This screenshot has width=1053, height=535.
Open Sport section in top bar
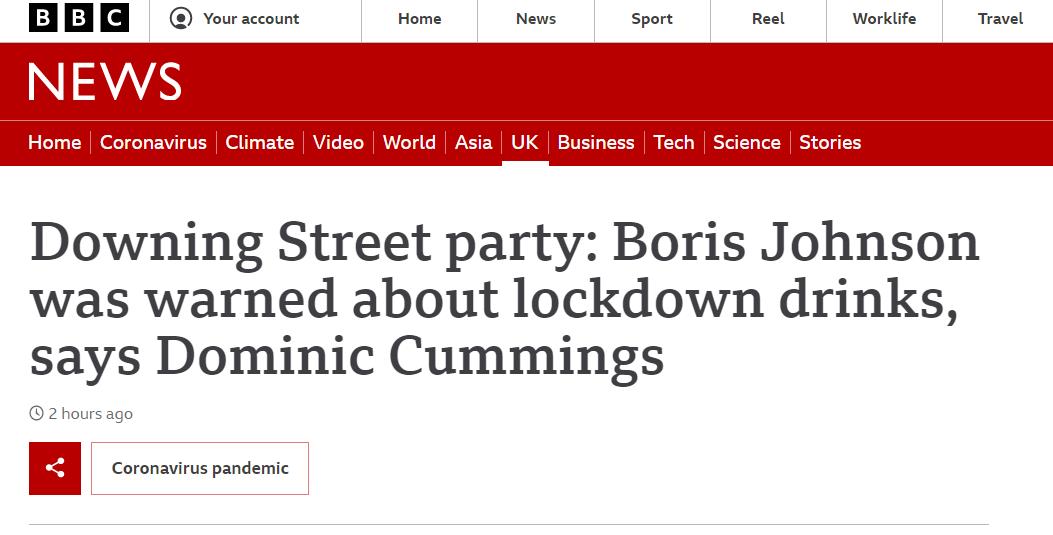(x=652, y=19)
